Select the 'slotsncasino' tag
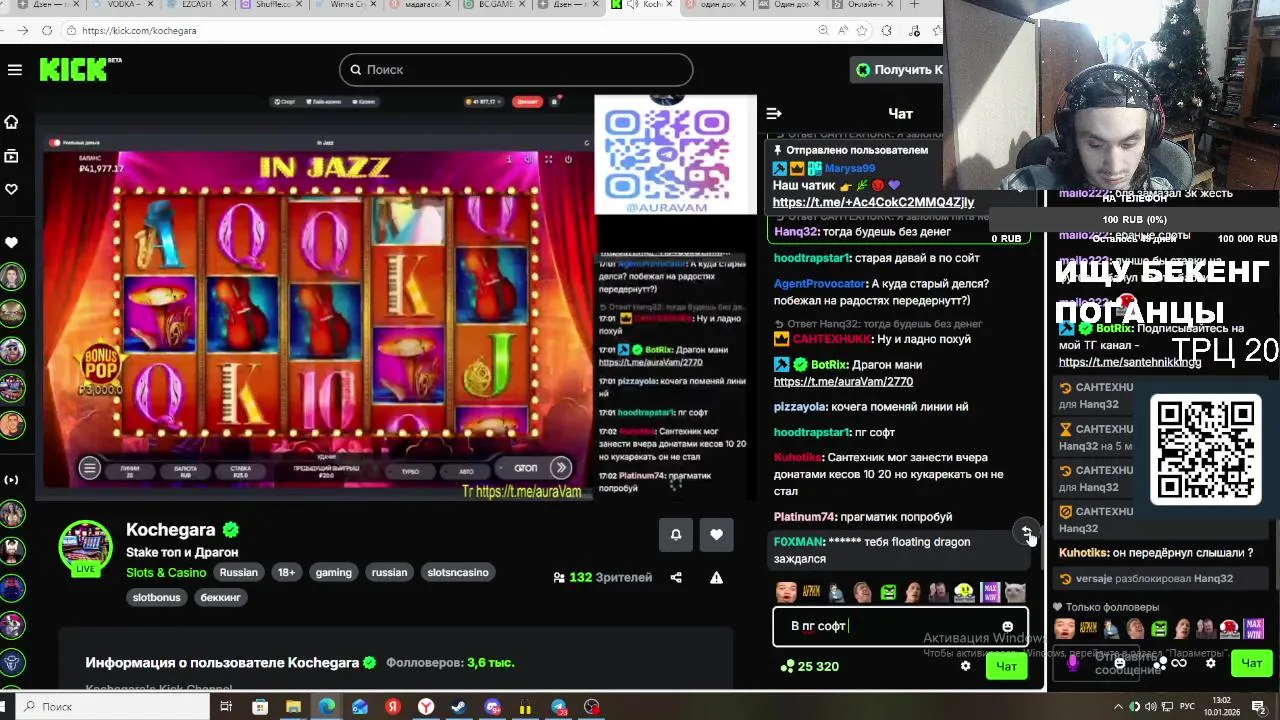 (458, 572)
